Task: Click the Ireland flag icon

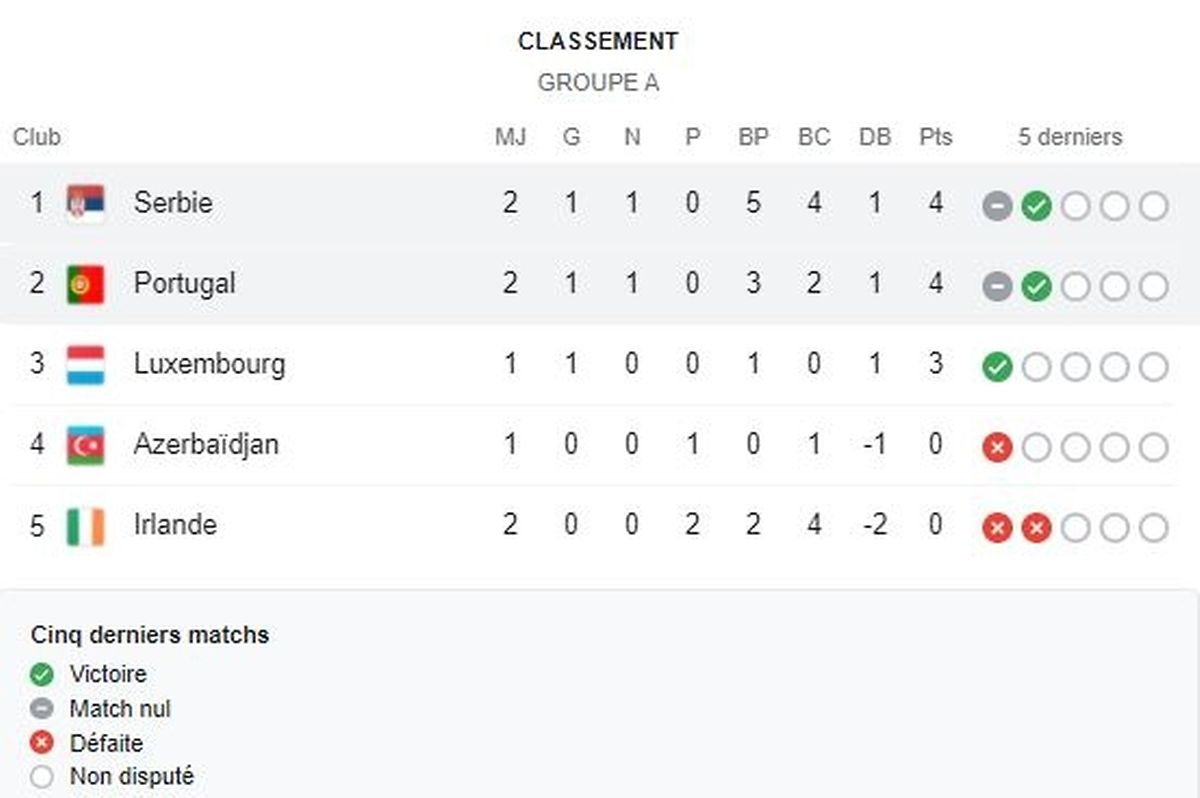Action: coord(85,526)
